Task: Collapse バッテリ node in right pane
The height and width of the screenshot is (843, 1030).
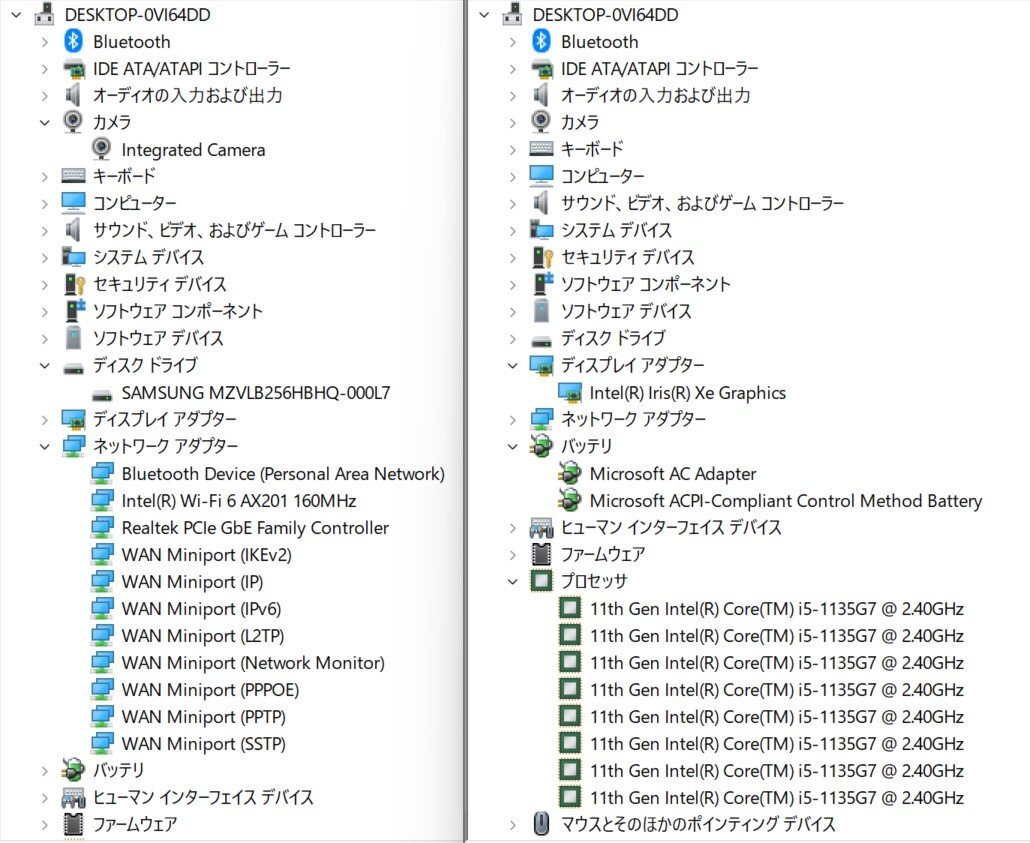Action: pyautogui.click(x=513, y=446)
